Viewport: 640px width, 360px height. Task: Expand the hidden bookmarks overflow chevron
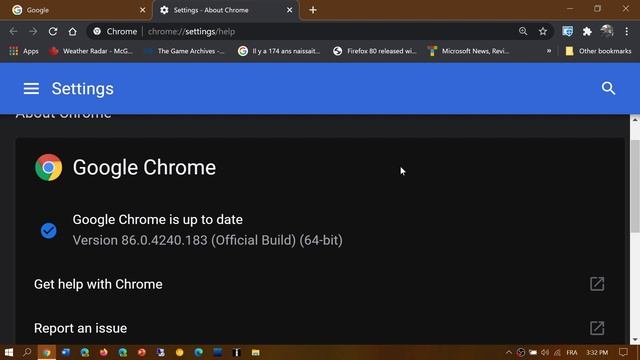pyautogui.click(x=549, y=51)
